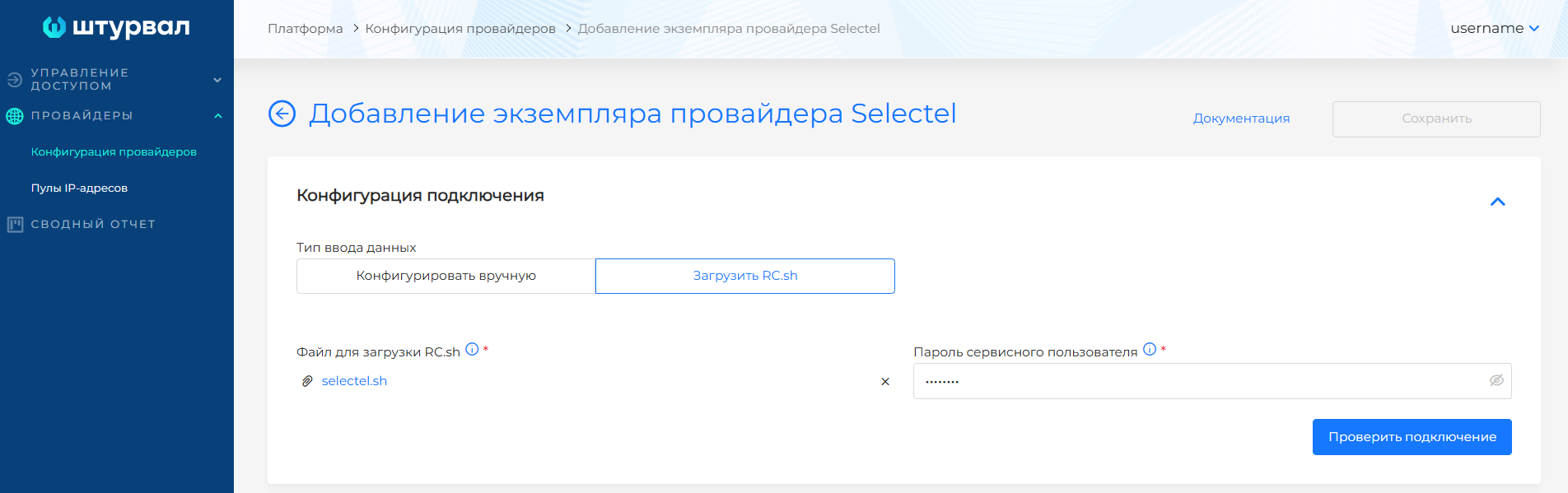Viewport: 1568px width, 493px height.
Task: Select Конфигурировать вручную input type
Action: 446,276
